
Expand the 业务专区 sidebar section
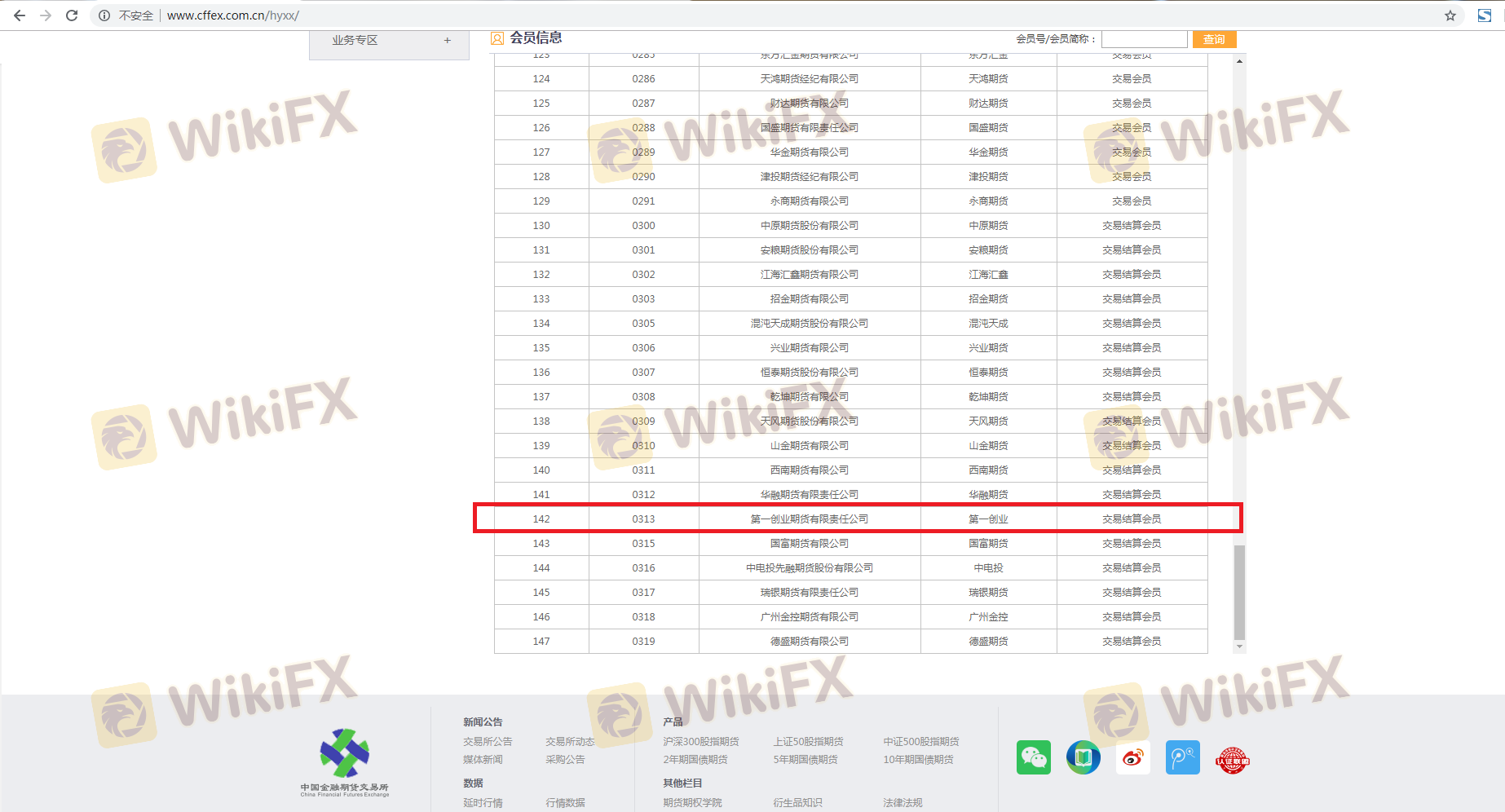pyautogui.click(x=447, y=40)
